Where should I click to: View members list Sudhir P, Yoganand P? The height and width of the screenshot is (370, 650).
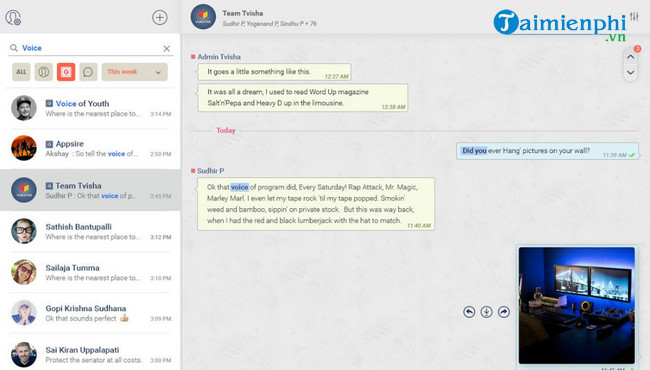269,24
